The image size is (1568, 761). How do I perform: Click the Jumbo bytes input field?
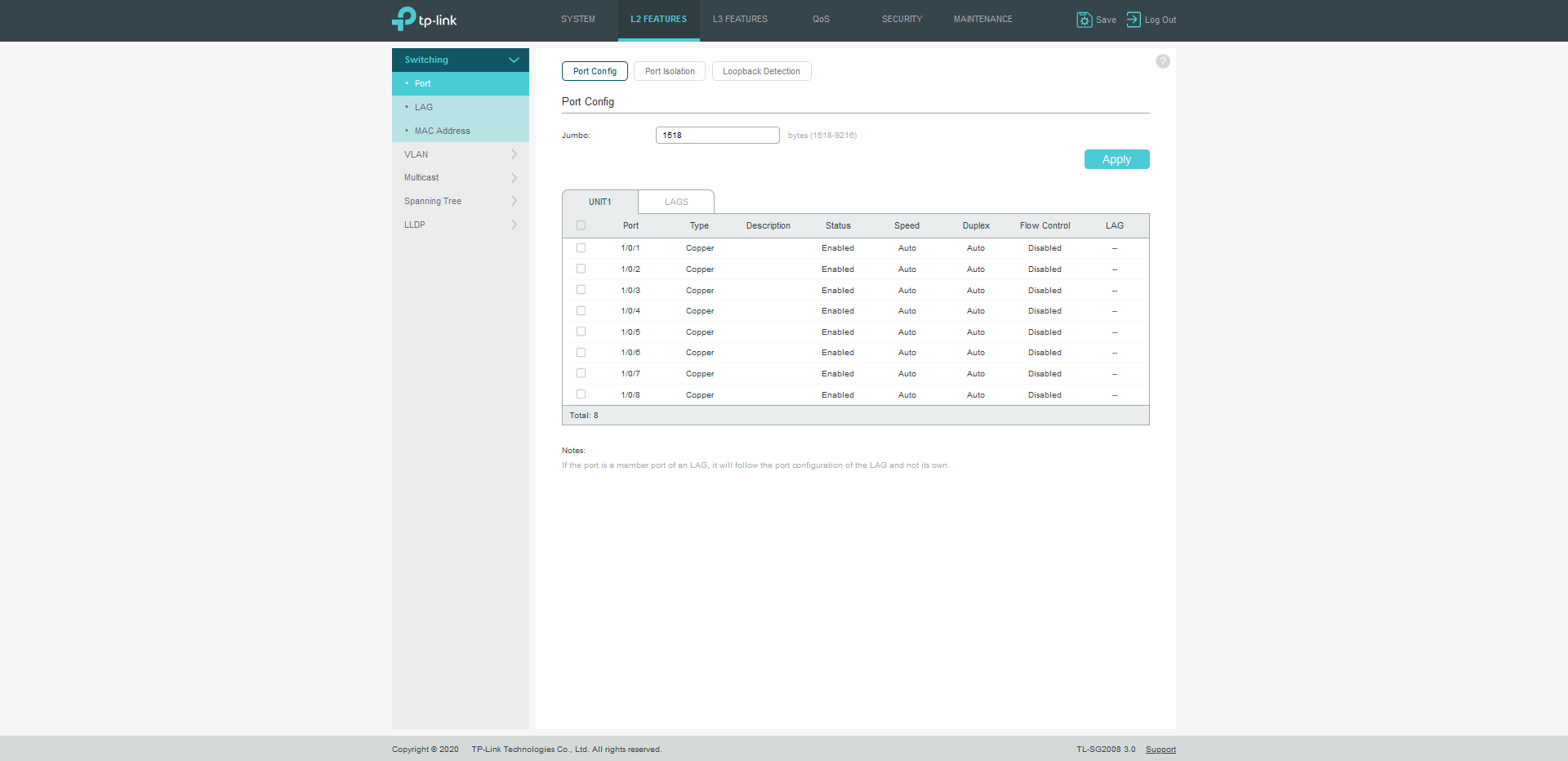[x=718, y=135]
